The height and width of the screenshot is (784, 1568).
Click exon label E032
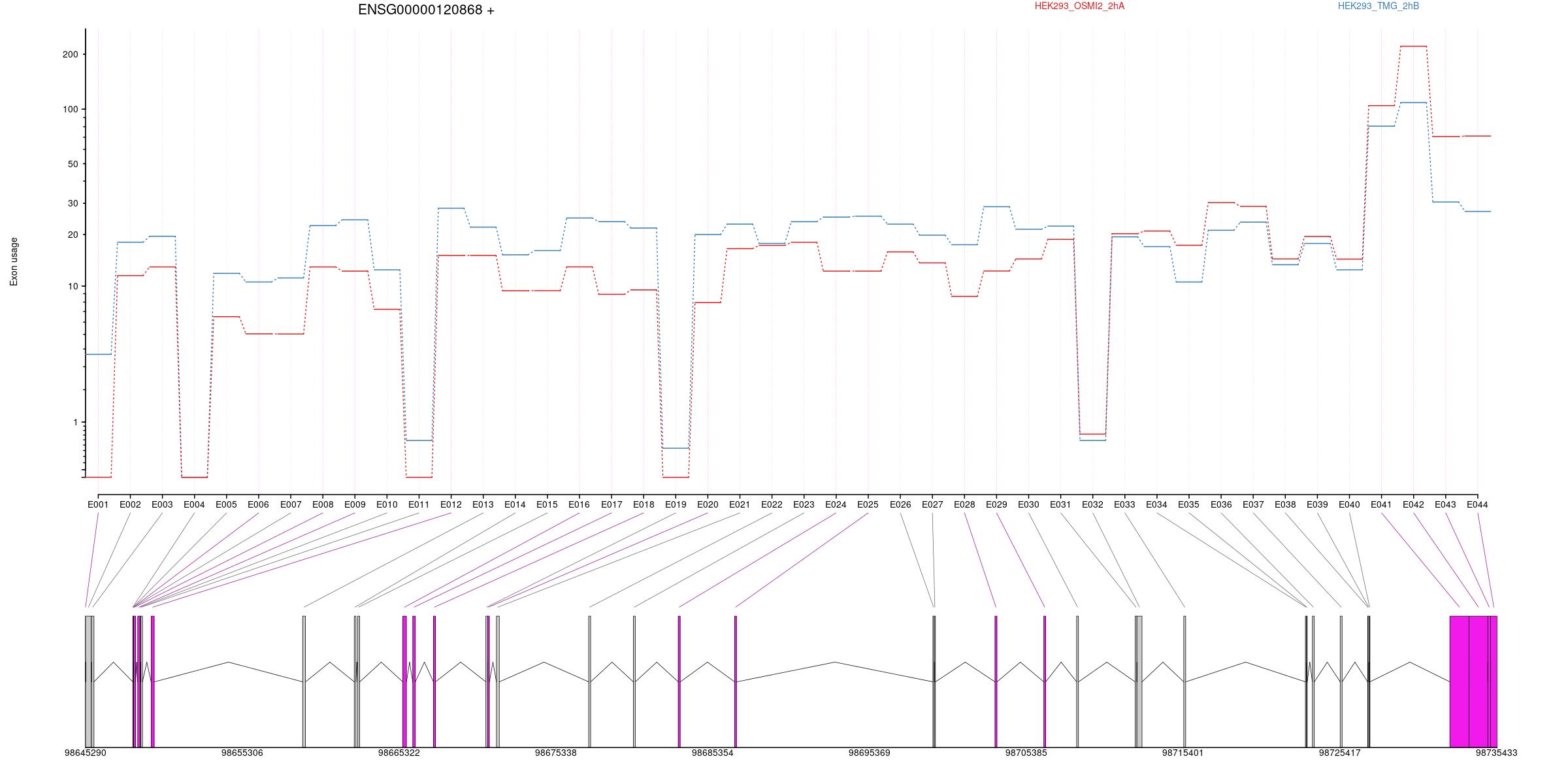coord(1092,504)
